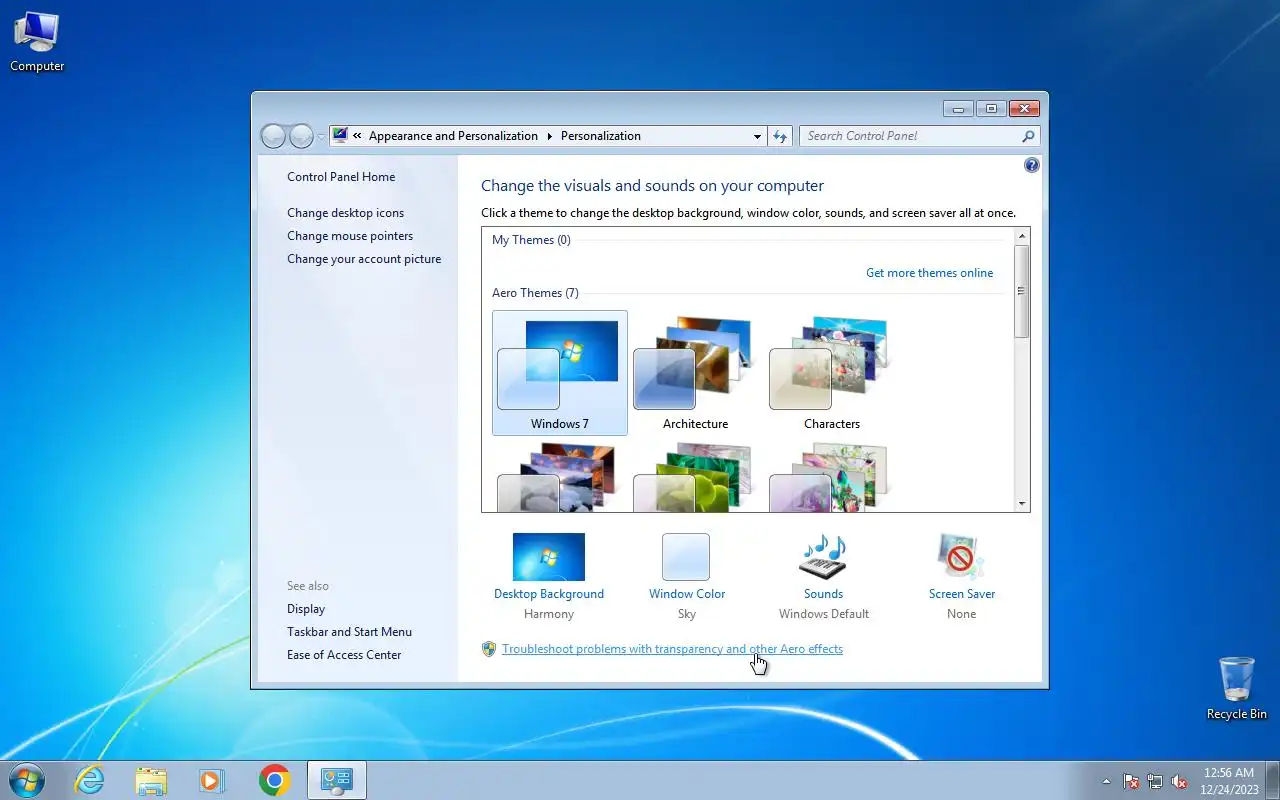The height and width of the screenshot is (800, 1280).
Task: Launch Windows Media Player from taskbar
Action: pyautogui.click(x=212, y=780)
